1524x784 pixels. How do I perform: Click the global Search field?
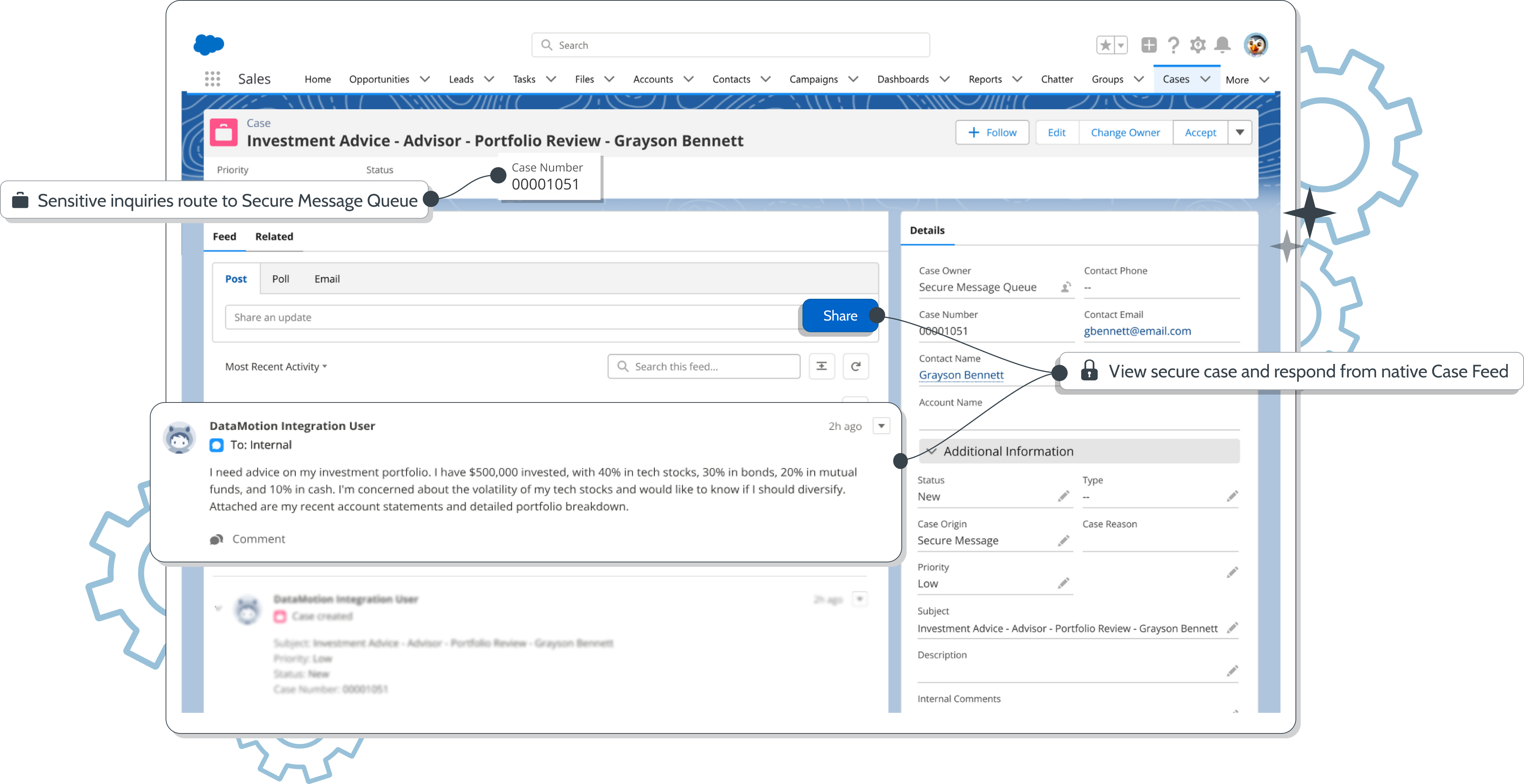coord(731,45)
